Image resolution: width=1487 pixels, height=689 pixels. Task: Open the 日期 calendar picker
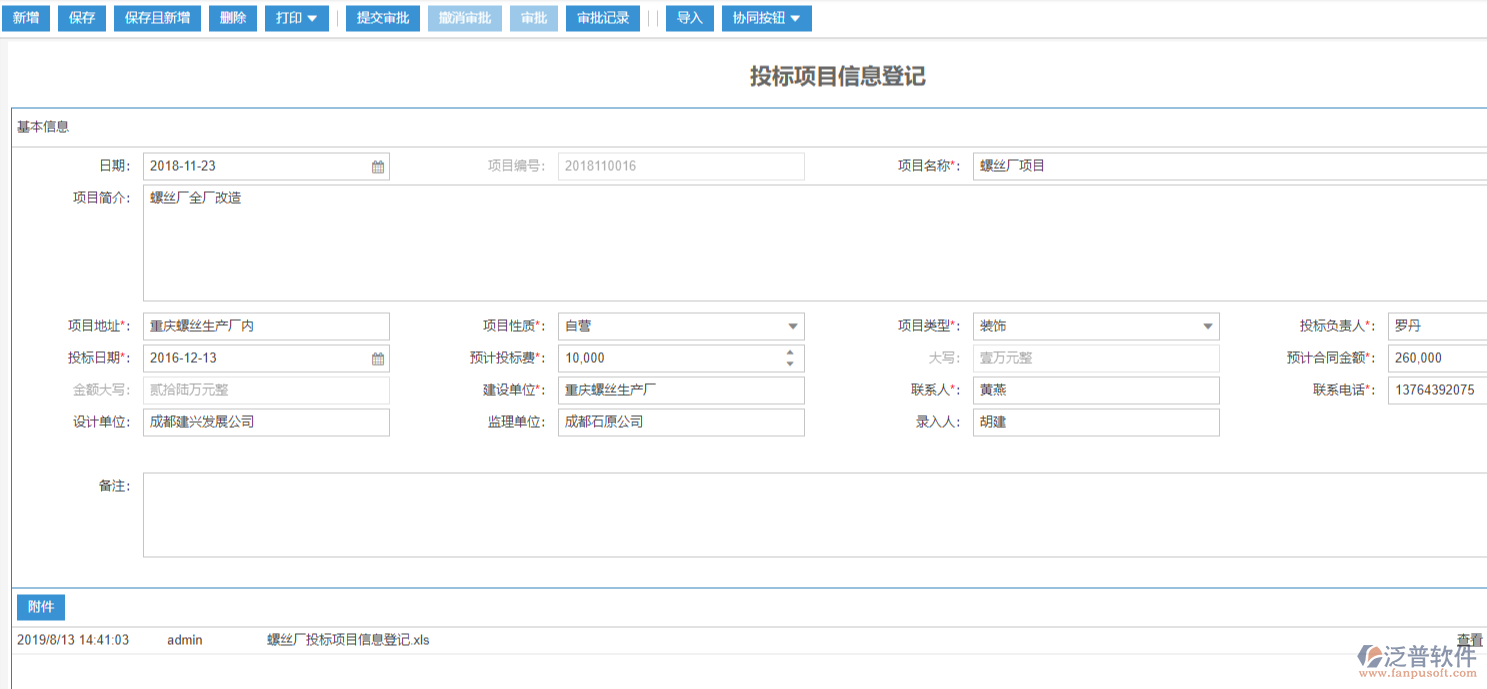[x=377, y=166]
